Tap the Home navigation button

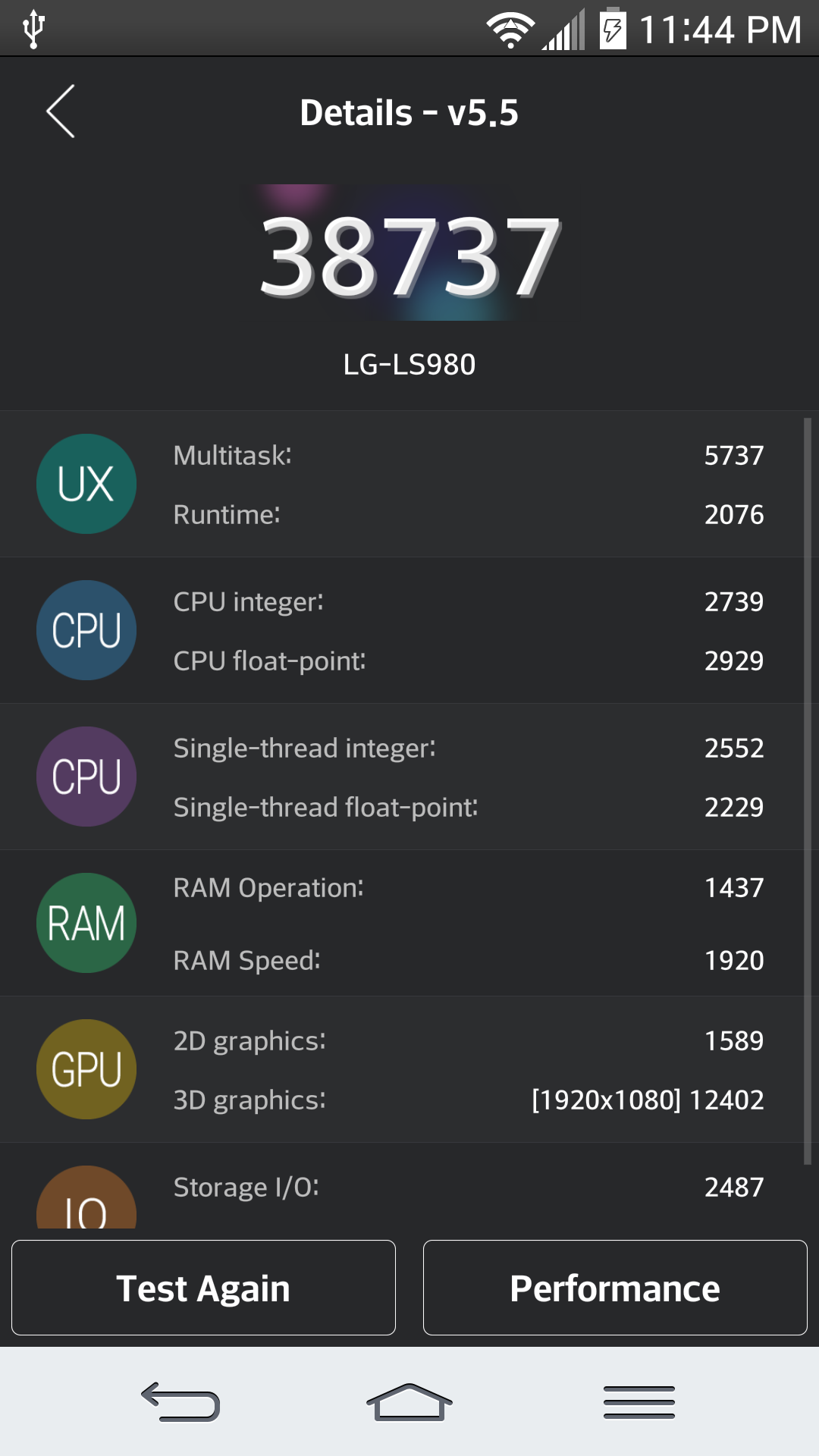[409, 1401]
